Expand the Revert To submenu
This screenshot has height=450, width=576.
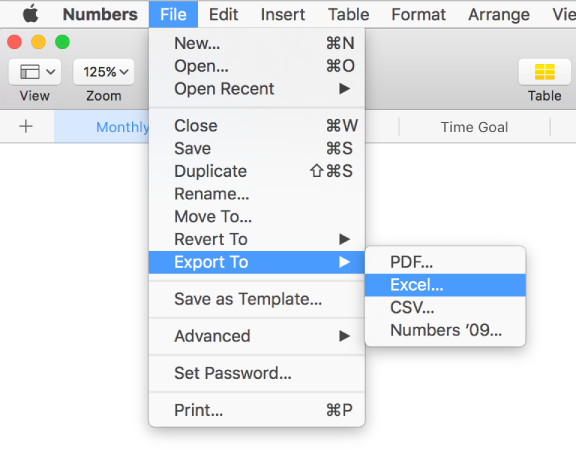[257, 240]
